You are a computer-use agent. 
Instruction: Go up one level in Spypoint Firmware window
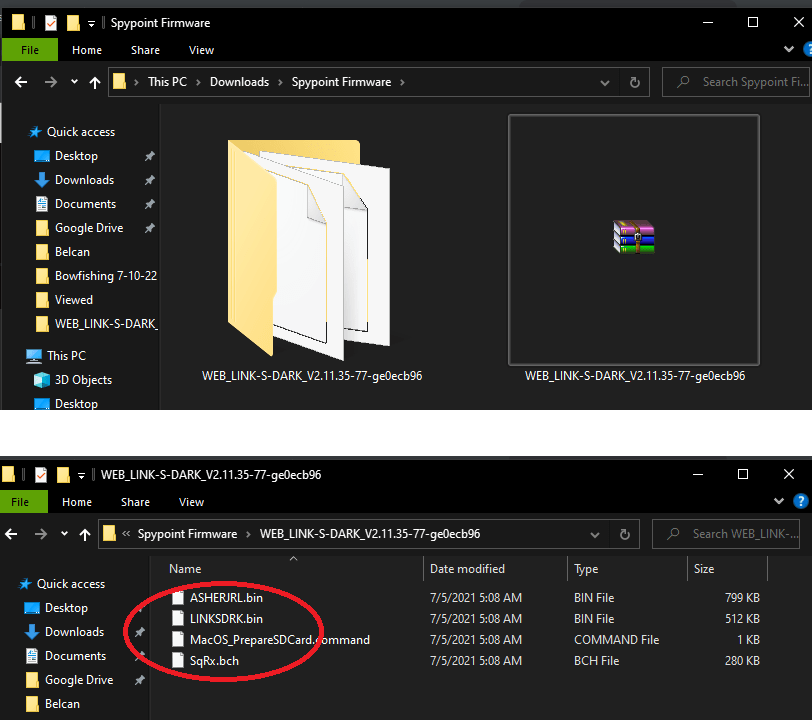tap(95, 82)
